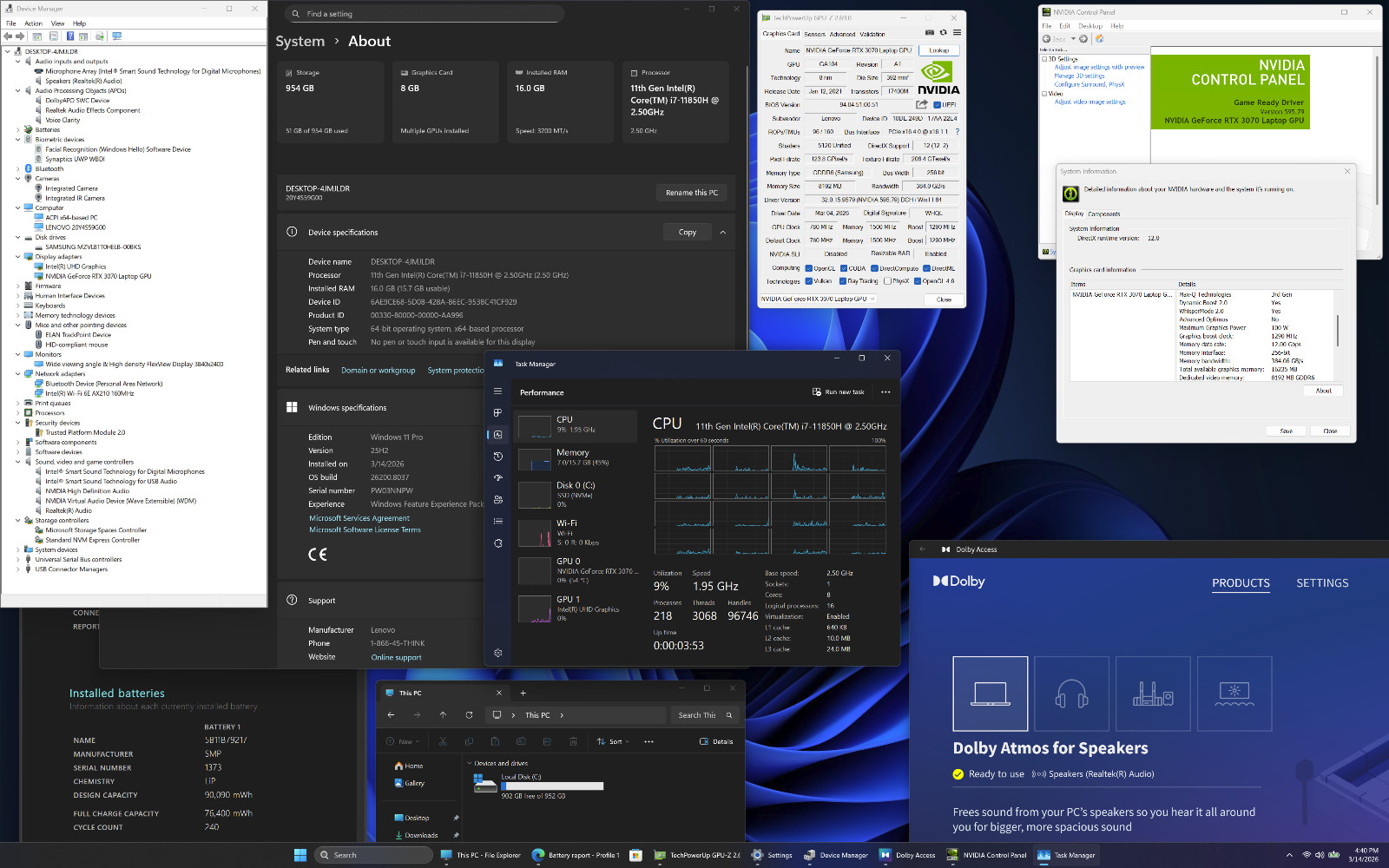Select Dolby home theater product icon
Viewport: 1389px width, 868px height.
pos(1153,694)
